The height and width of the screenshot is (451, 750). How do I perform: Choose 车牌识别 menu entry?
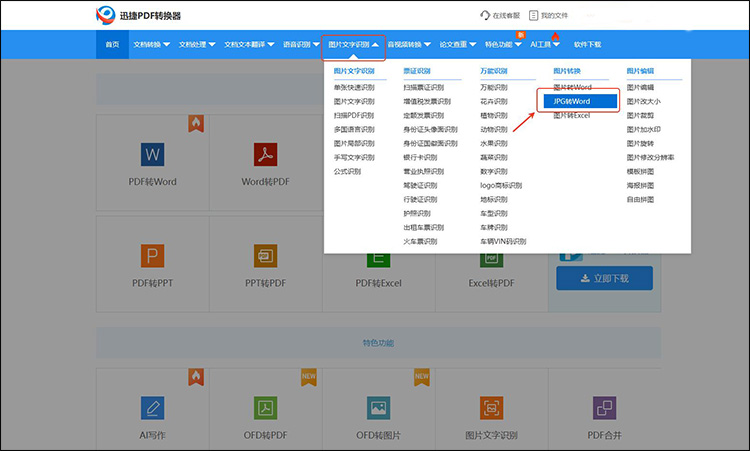[x=494, y=227]
